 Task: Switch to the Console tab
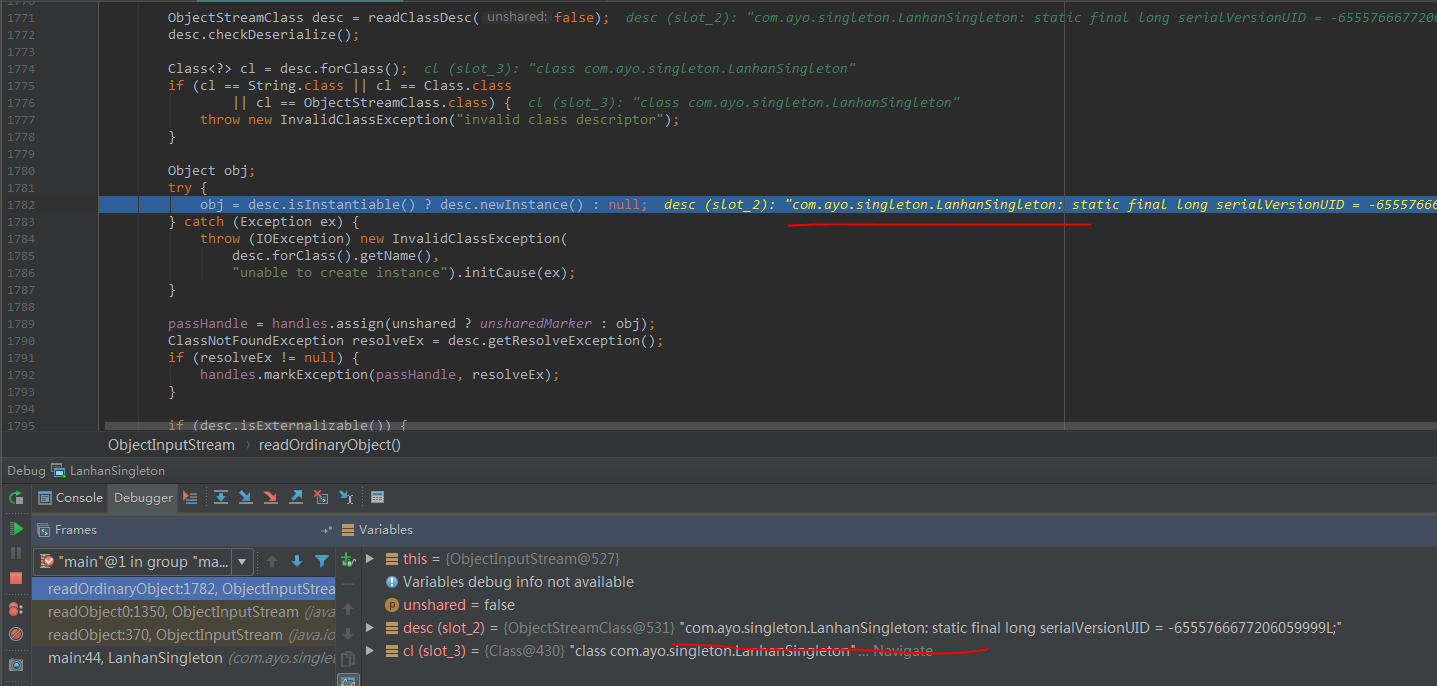tap(70, 498)
